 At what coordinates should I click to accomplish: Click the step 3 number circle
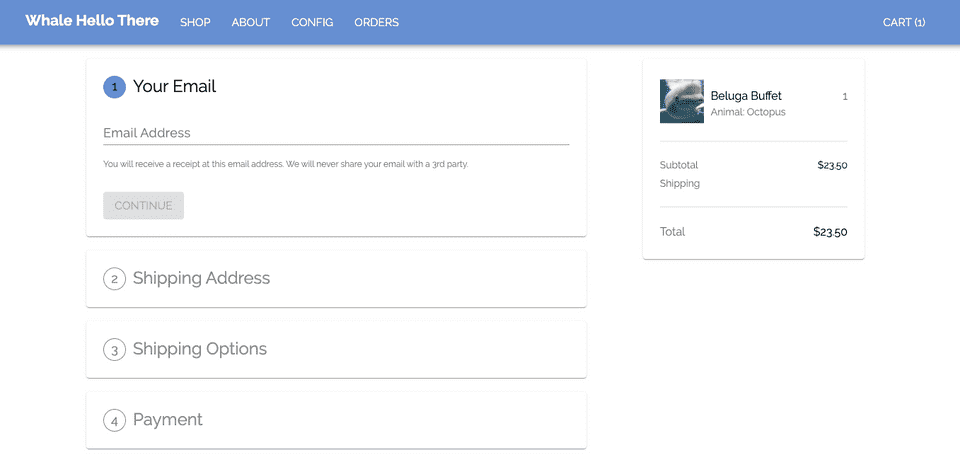pyautogui.click(x=114, y=350)
